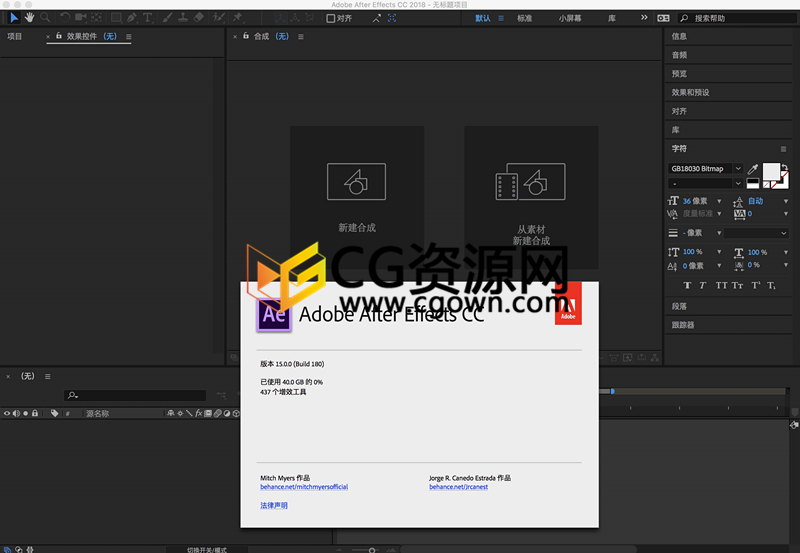
Task: Open the 效果控件 panel menu
Action: coord(129,37)
